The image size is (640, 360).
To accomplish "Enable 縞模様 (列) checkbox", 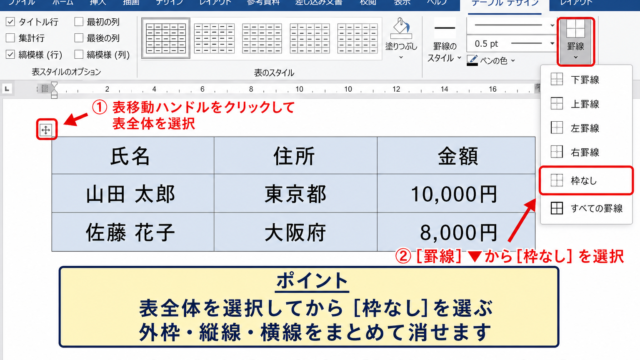I will pos(79,54).
